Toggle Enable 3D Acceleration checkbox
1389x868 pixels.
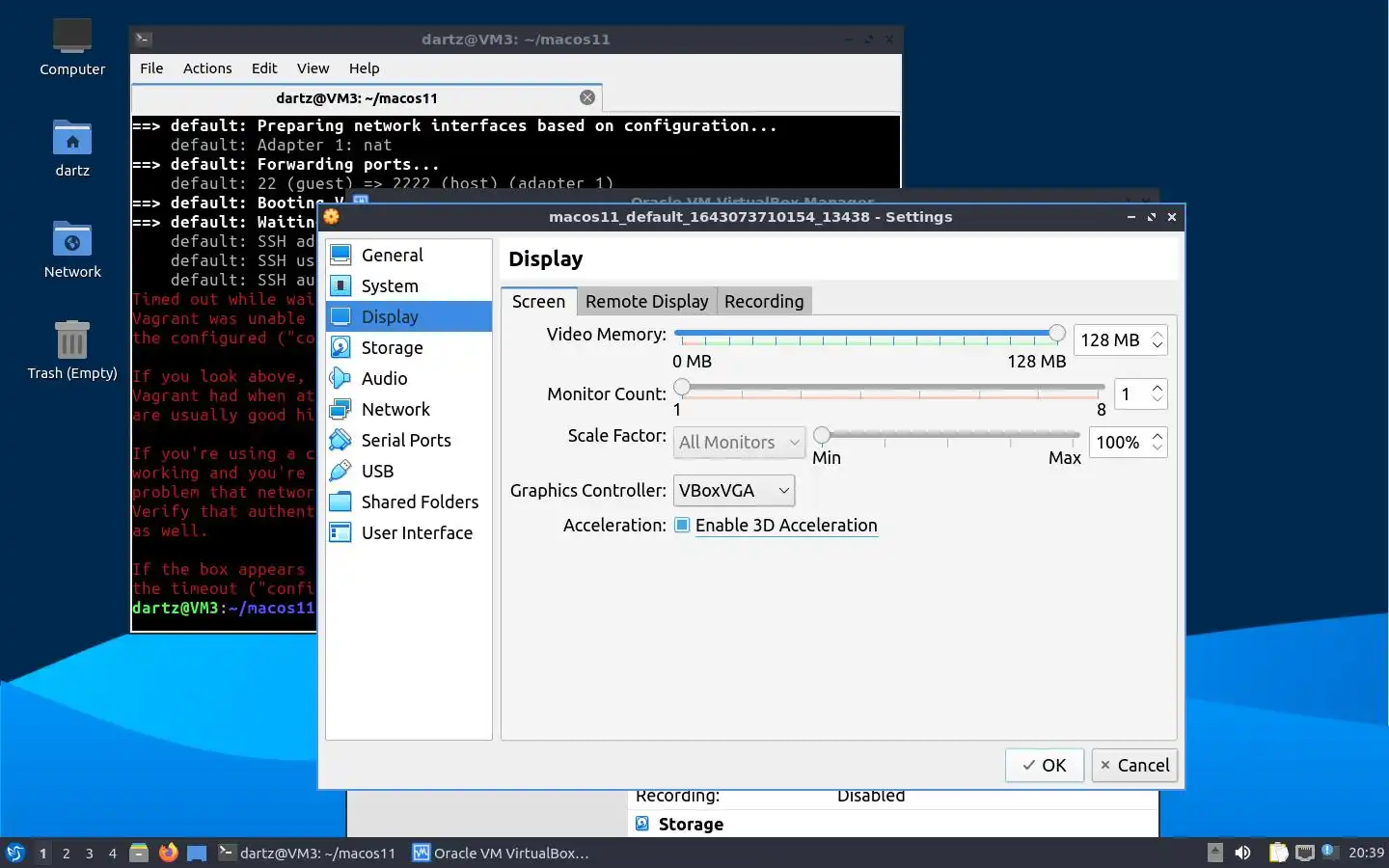(x=682, y=525)
